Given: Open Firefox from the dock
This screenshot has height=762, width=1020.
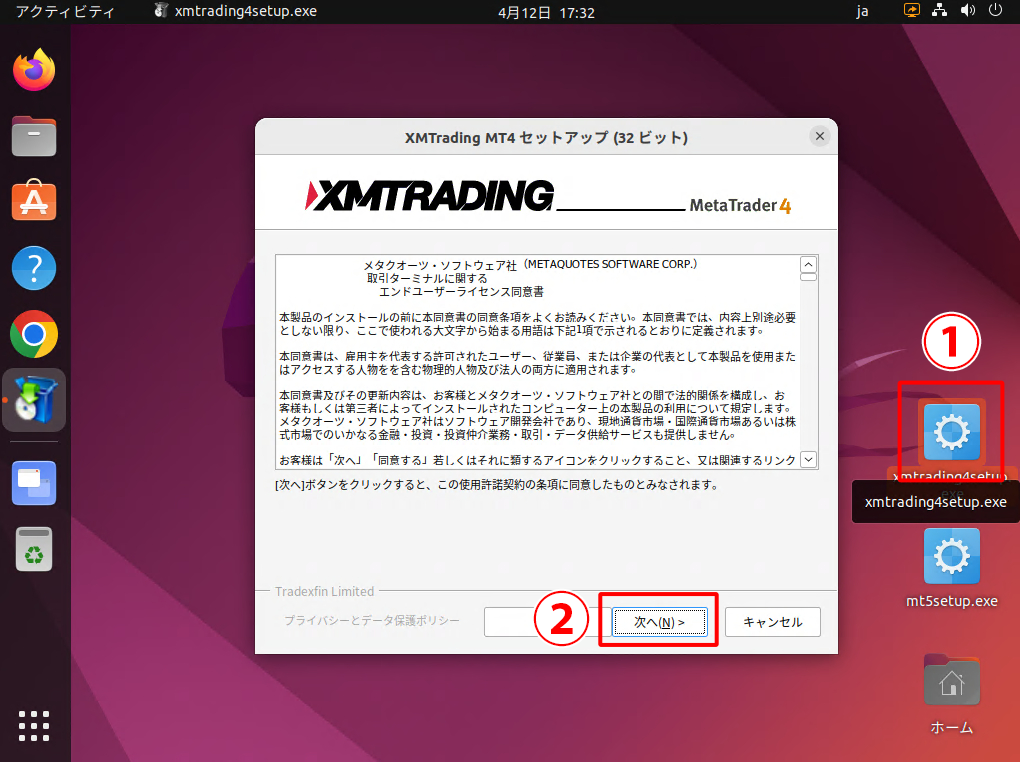Looking at the screenshot, I should [x=35, y=71].
